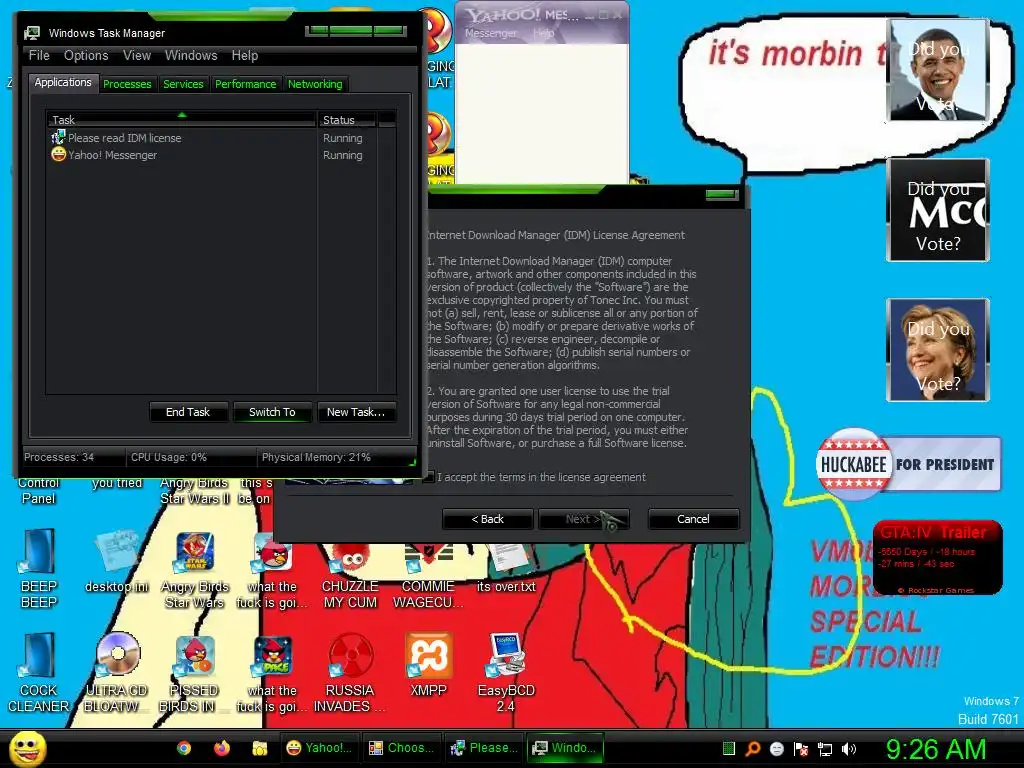Open the Windows menu in Task Manager

(x=191, y=56)
